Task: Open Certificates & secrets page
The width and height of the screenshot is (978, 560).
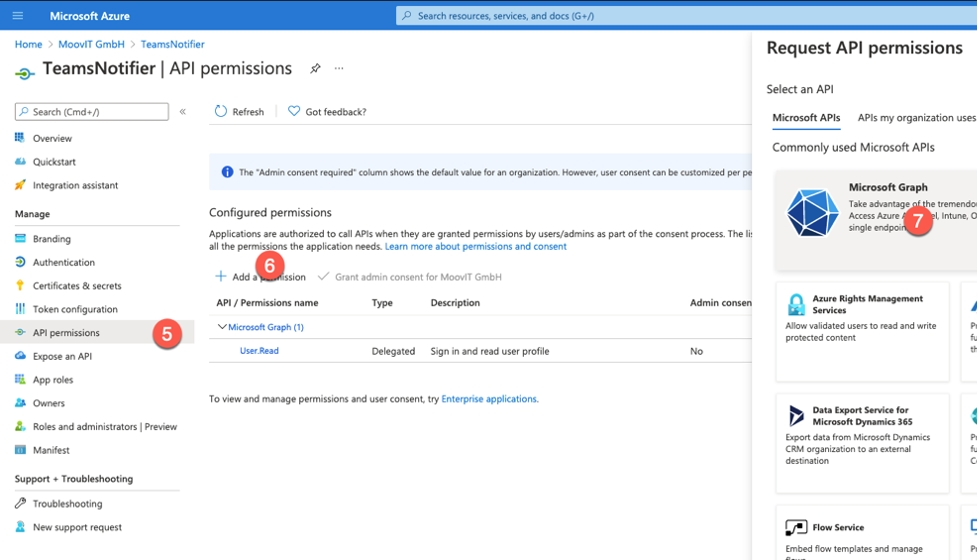Action: coord(77,286)
